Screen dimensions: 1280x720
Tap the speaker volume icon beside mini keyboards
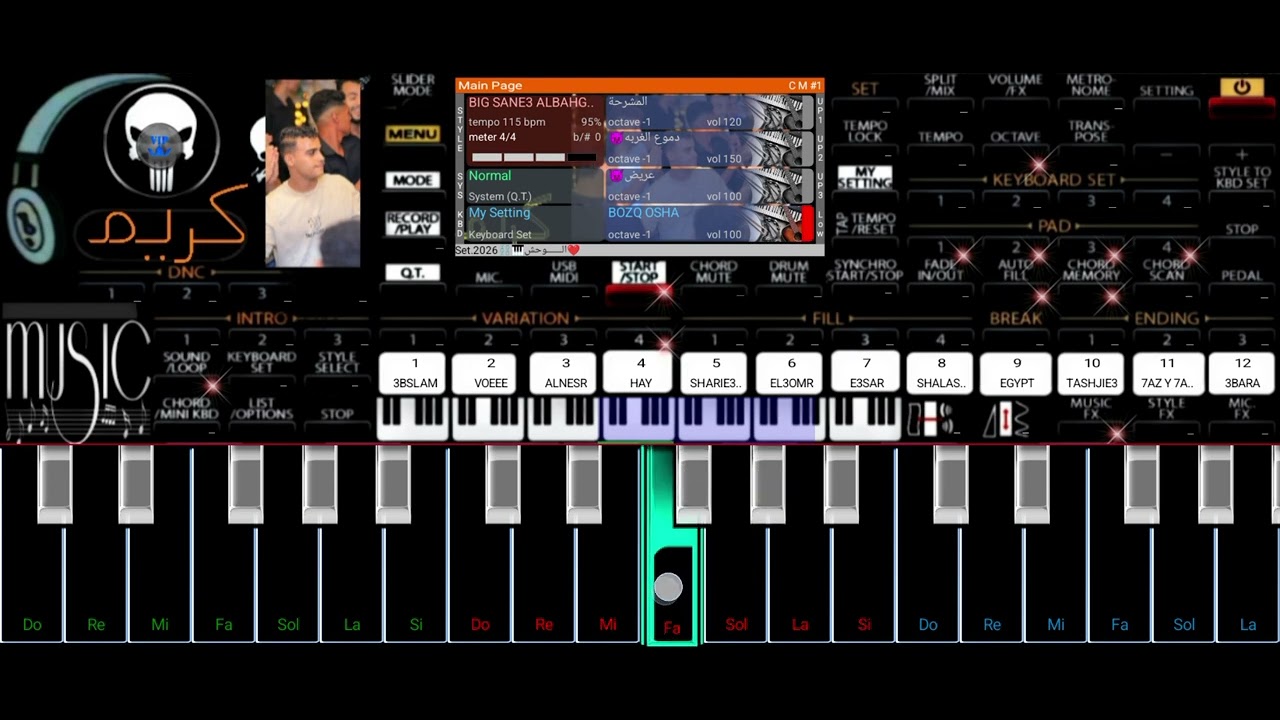click(x=932, y=419)
